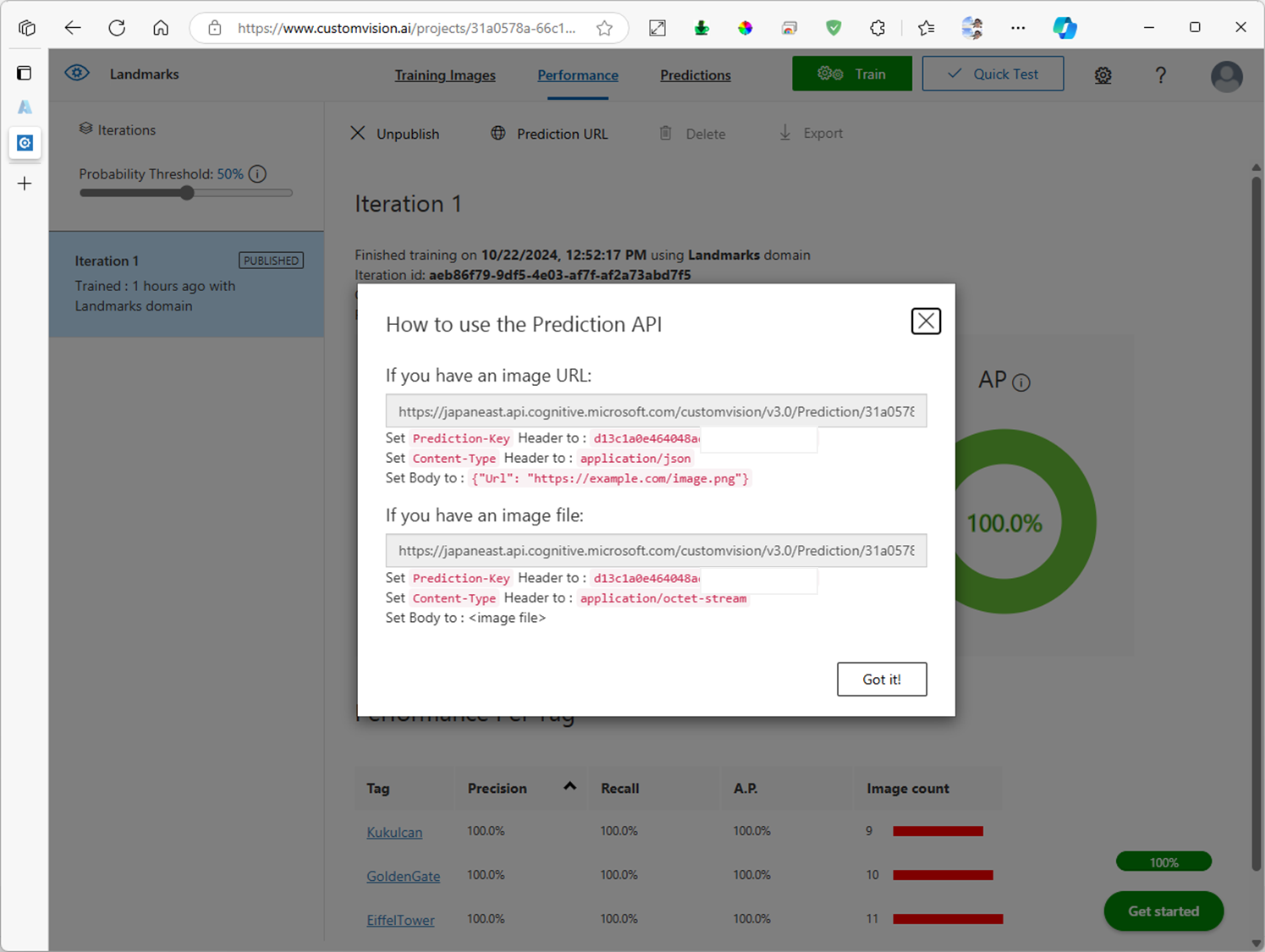Screen dimensions: 1265x952
Task: Click the AP info icon
Action: pos(1021,382)
